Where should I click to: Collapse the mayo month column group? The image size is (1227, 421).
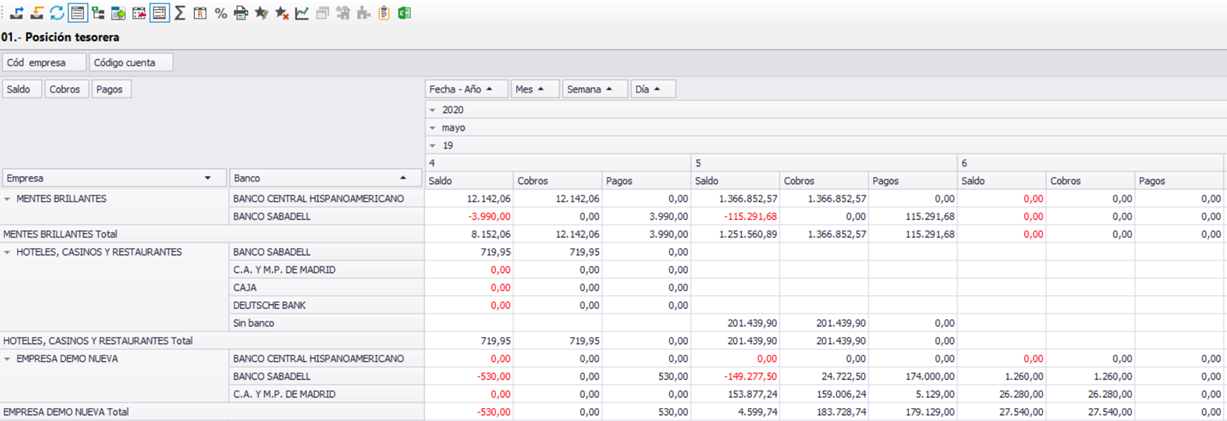click(x=433, y=128)
